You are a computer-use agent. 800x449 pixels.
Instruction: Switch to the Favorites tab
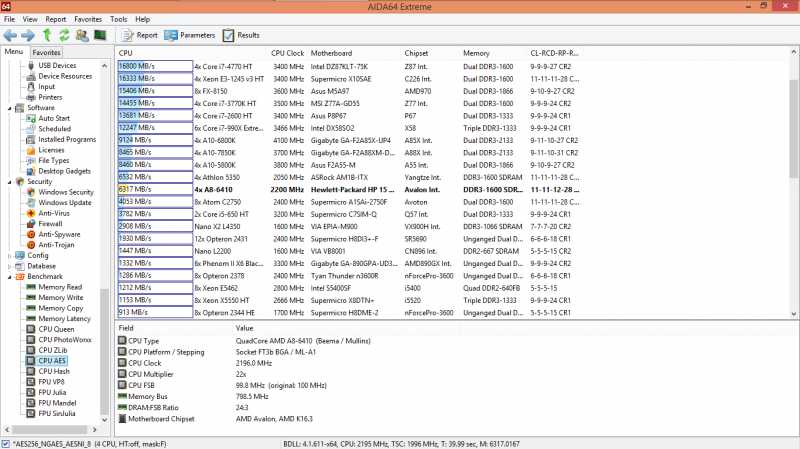(x=46, y=53)
